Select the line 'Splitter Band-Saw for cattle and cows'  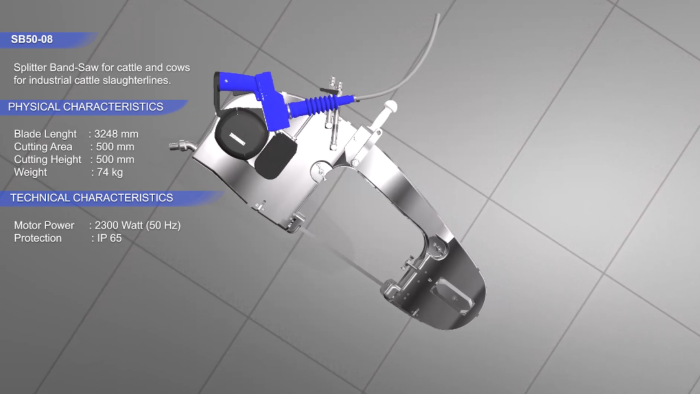click(x=102, y=68)
